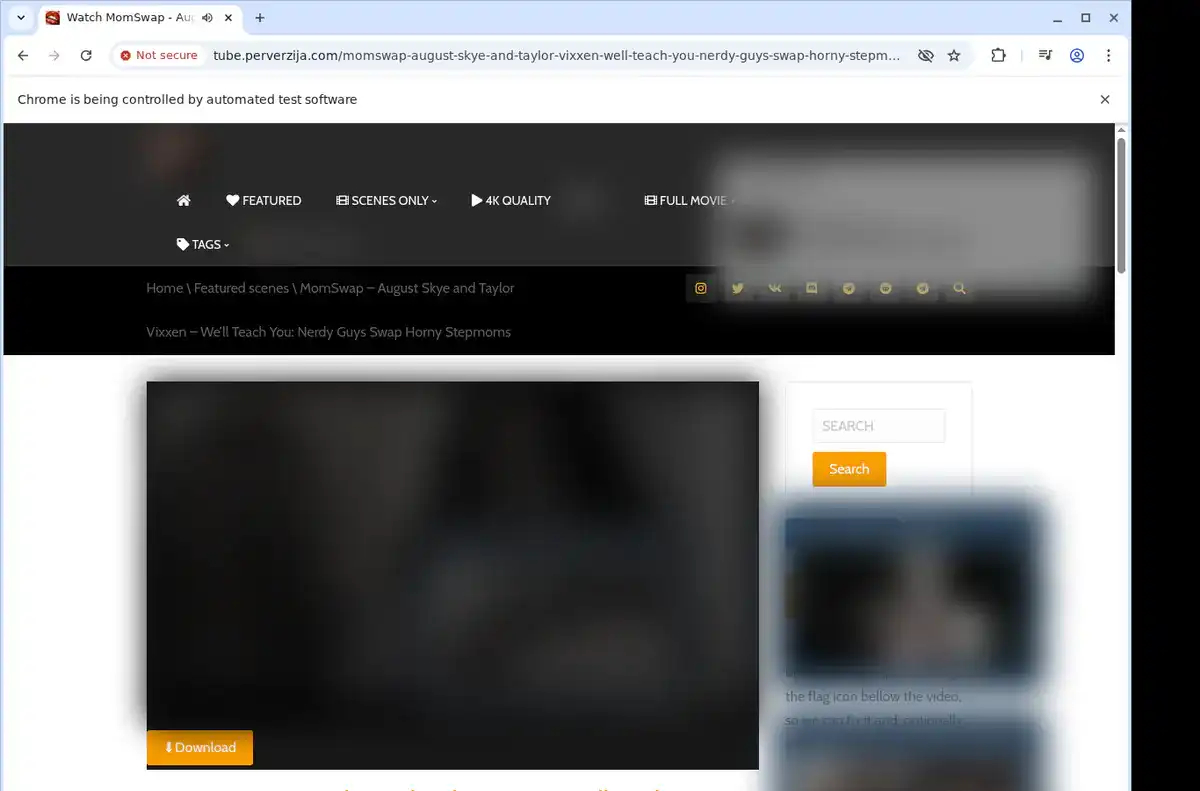Open a new browser tab
1200x791 pixels.
click(x=260, y=18)
